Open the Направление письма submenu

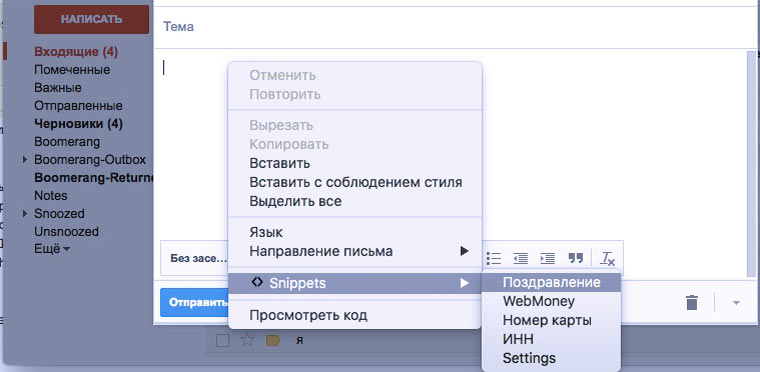pyautogui.click(x=355, y=251)
